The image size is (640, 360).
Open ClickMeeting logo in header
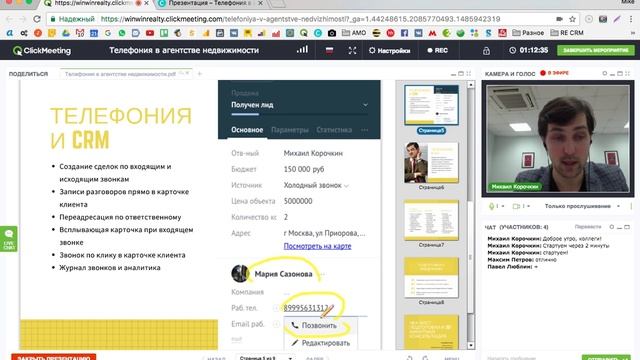[42, 51]
